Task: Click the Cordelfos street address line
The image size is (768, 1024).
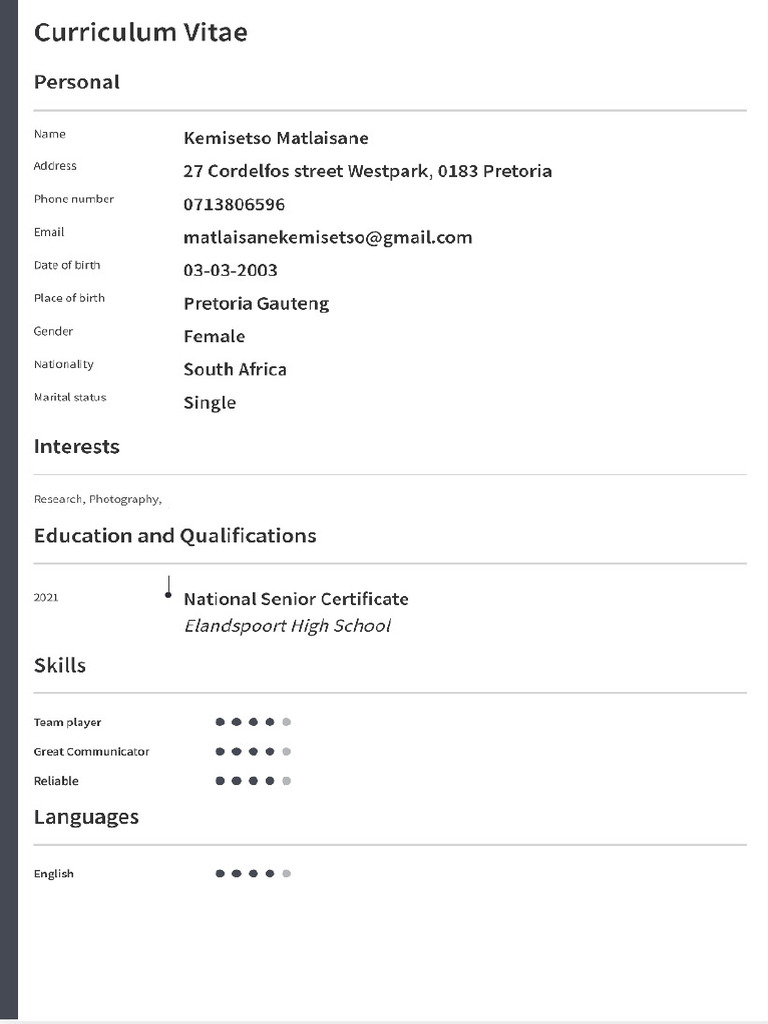Action: (x=367, y=171)
